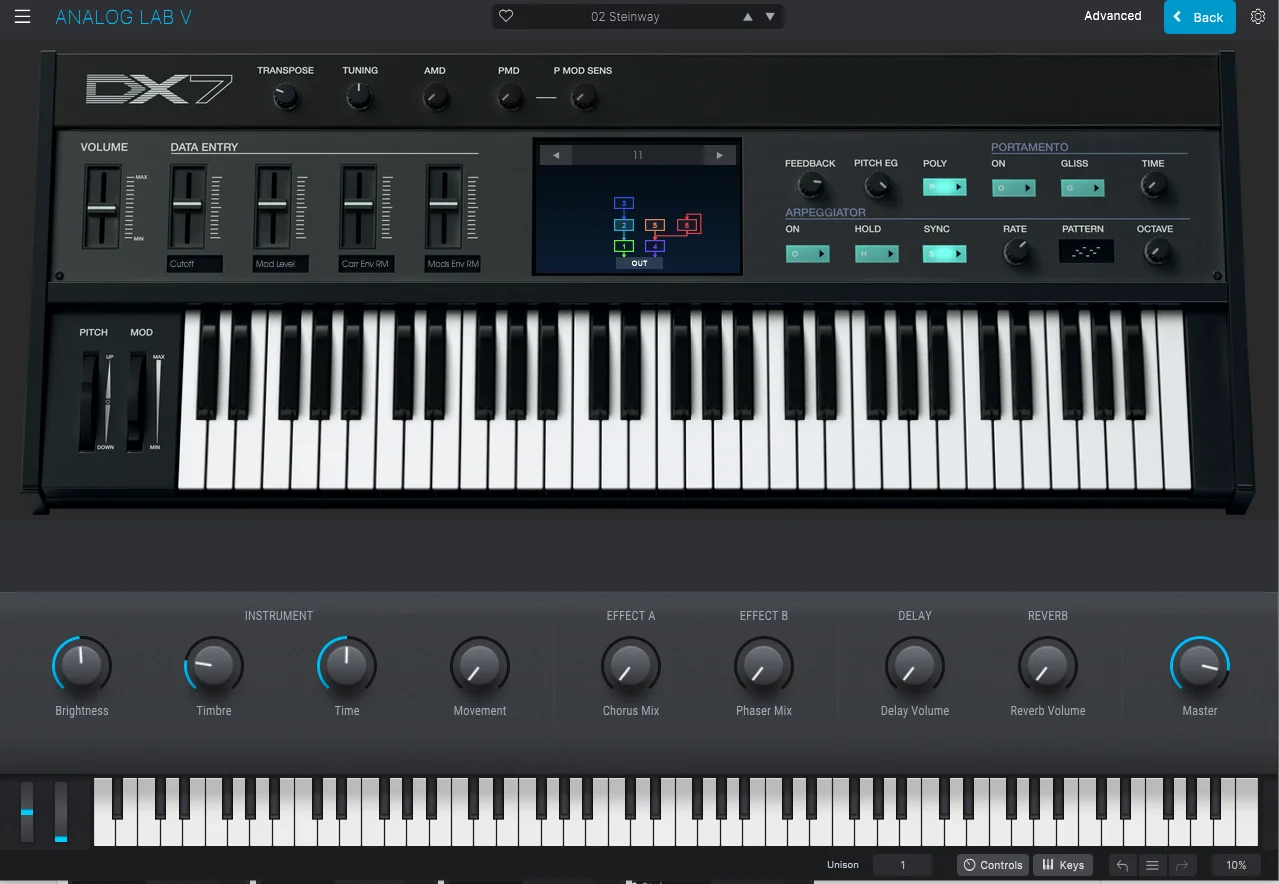The image size is (1279, 884).
Task: Click the PMD knob
Action: pyautogui.click(x=509, y=98)
